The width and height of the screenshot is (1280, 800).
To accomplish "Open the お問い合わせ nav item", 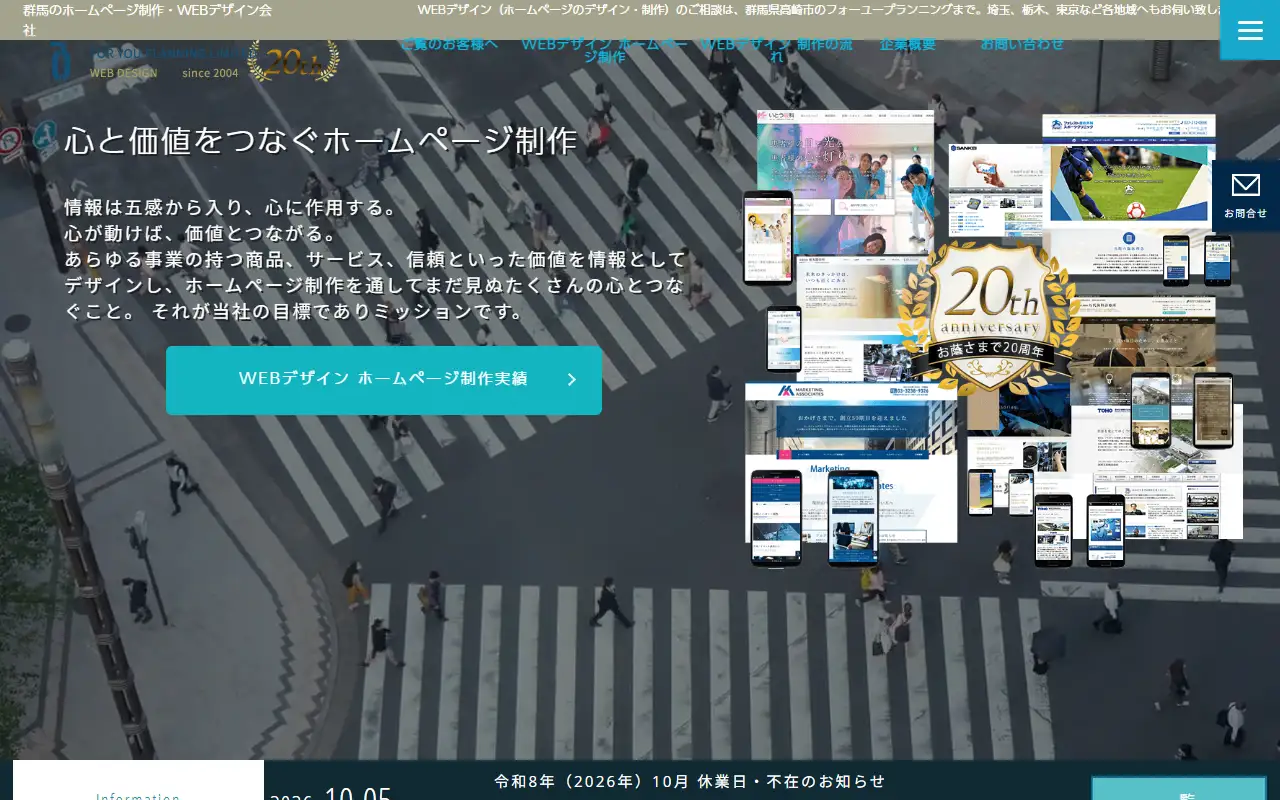I will 1022,44.
